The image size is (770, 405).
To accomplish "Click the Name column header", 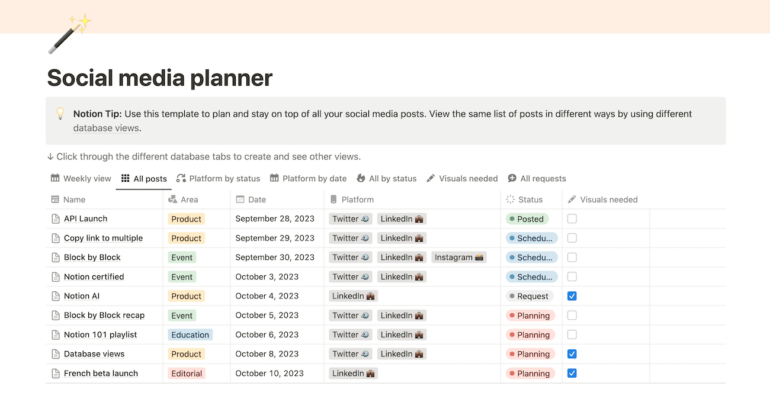I will 105,199.
